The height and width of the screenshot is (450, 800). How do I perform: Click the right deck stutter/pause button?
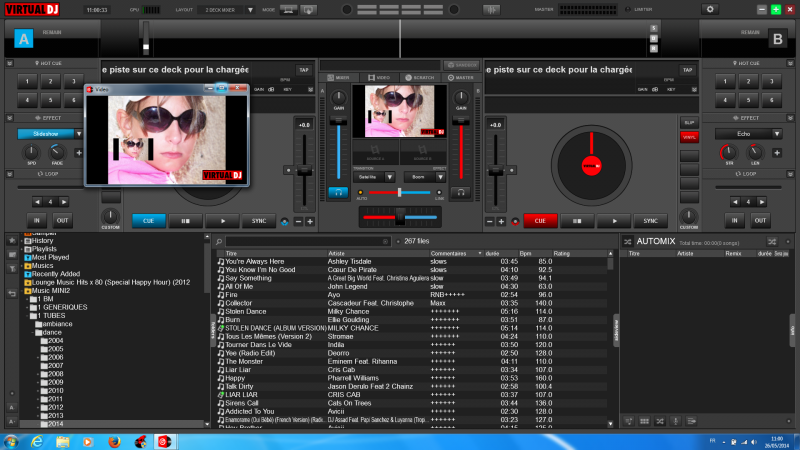(x=577, y=221)
